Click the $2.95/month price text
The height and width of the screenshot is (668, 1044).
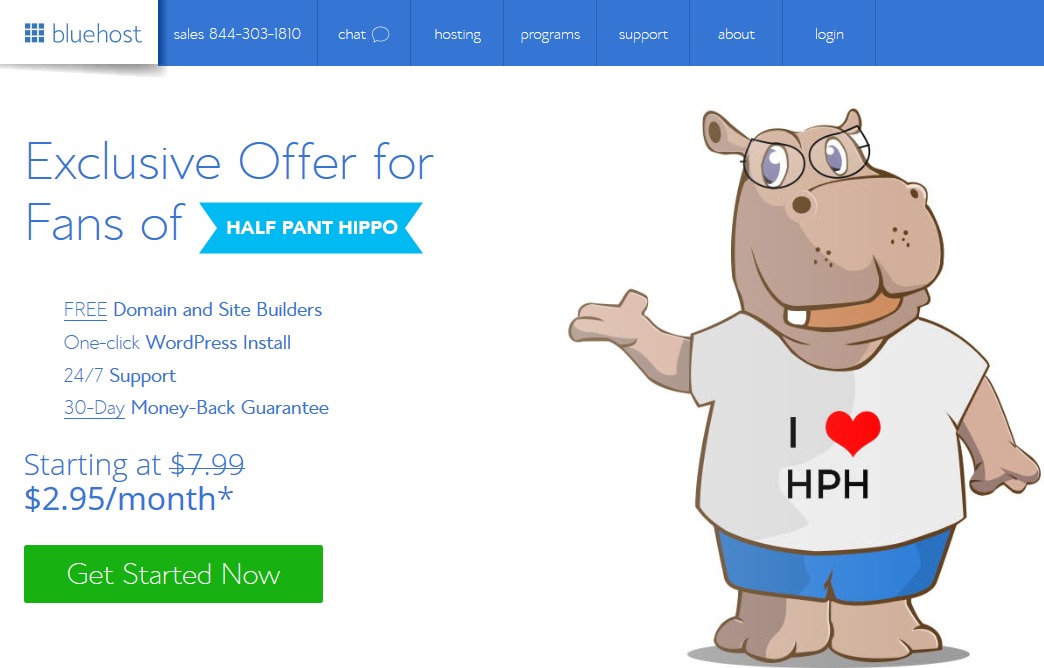pyautogui.click(x=129, y=499)
